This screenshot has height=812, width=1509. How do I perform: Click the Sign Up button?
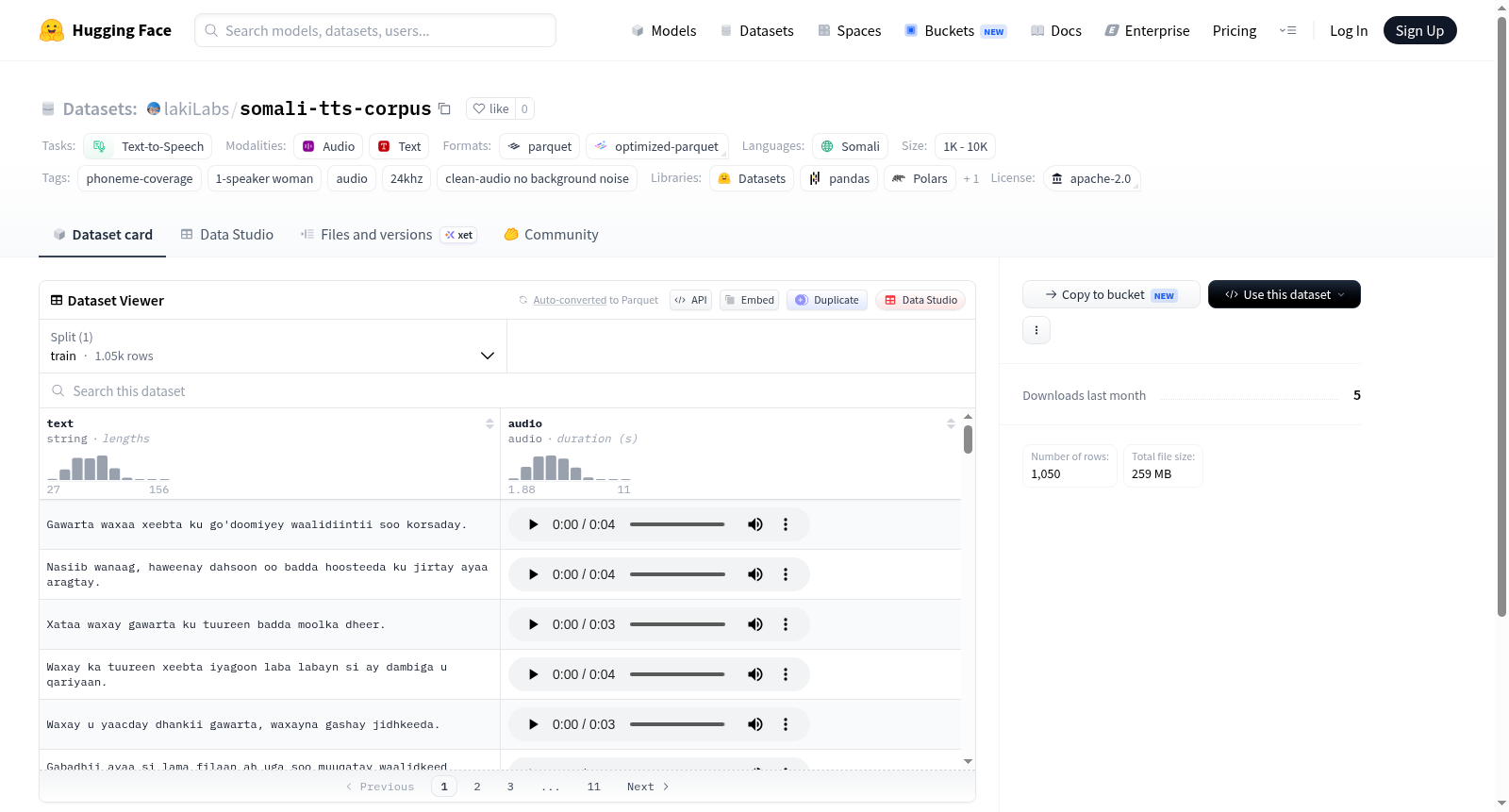(x=1420, y=30)
